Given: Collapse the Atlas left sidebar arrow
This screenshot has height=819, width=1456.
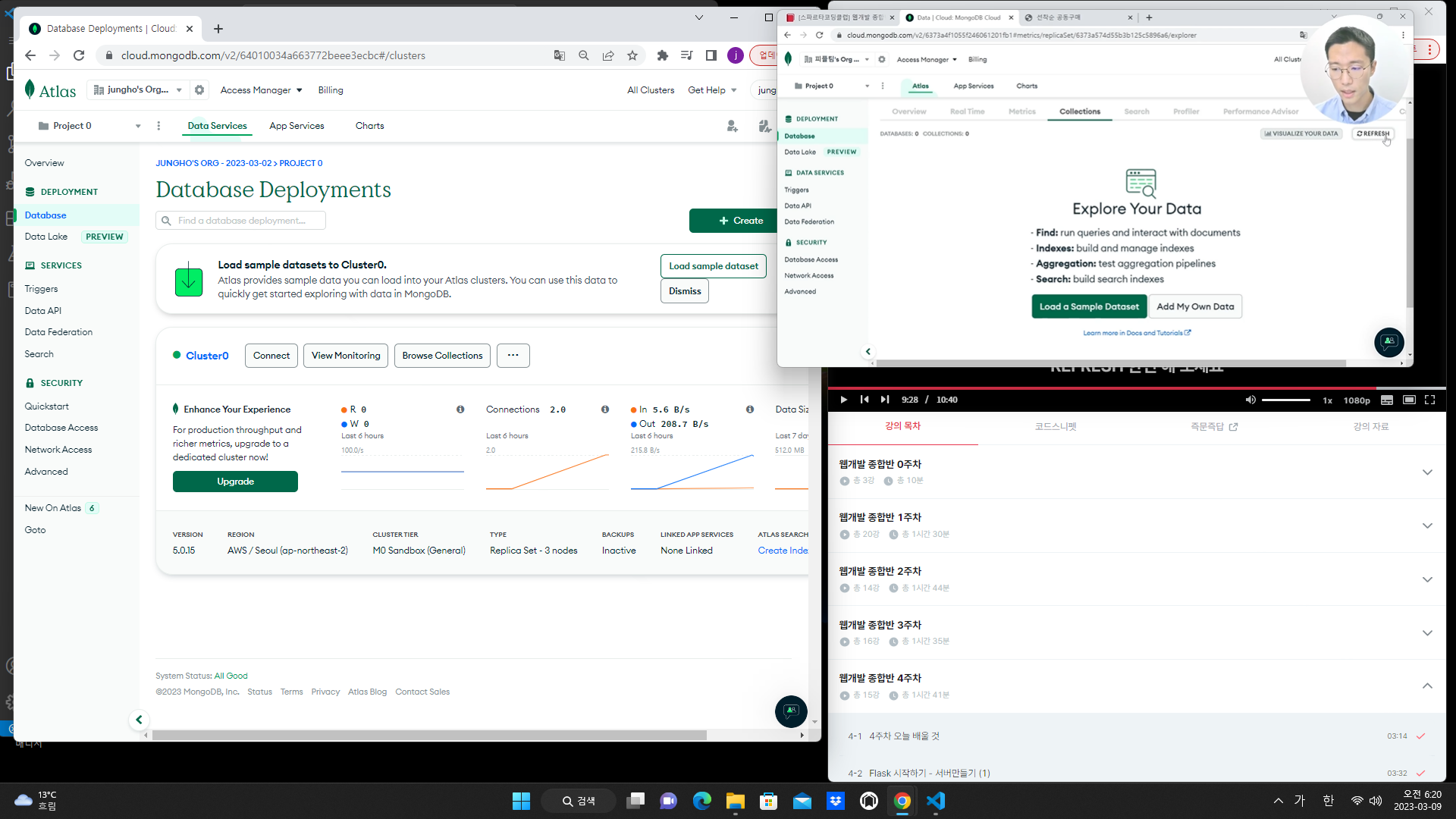Looking at the screenshot, I should (x=139, y=720).
